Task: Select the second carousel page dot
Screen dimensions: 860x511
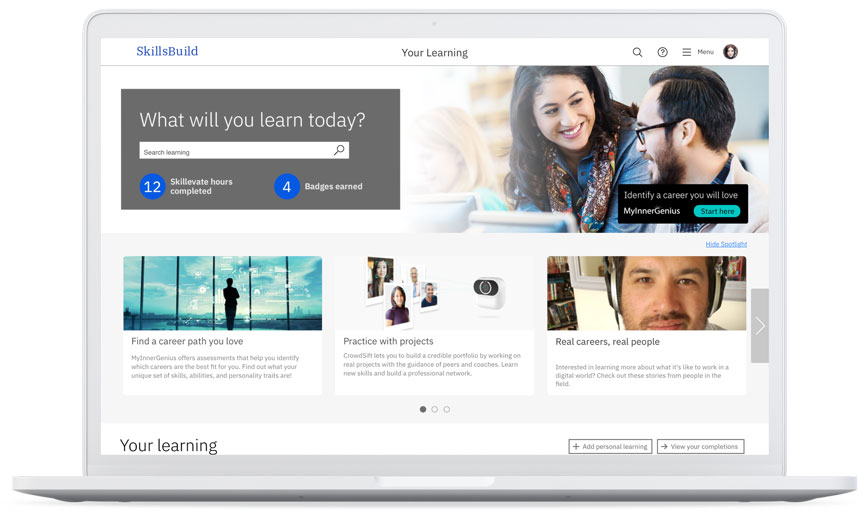Action: point(435,409)
